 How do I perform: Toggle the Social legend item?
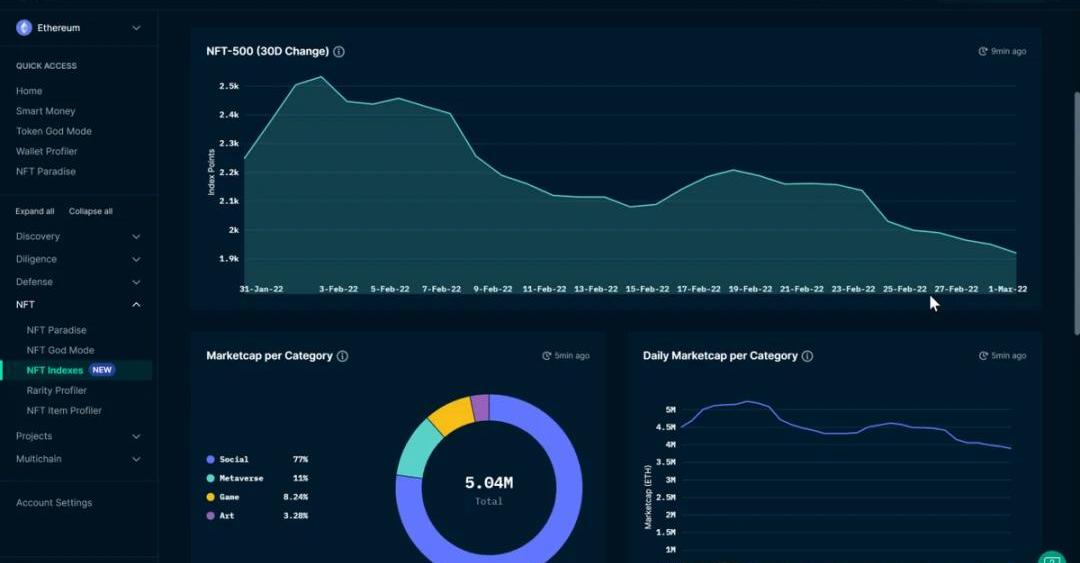234,460
